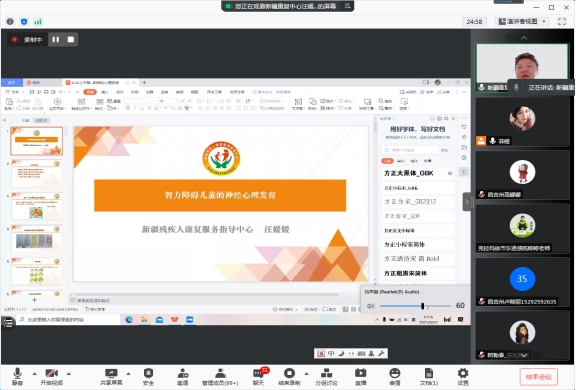Viewport: 576px width, 390px height.
Task: Expand the audio options arrow beside mute
Action: [35, 373]
